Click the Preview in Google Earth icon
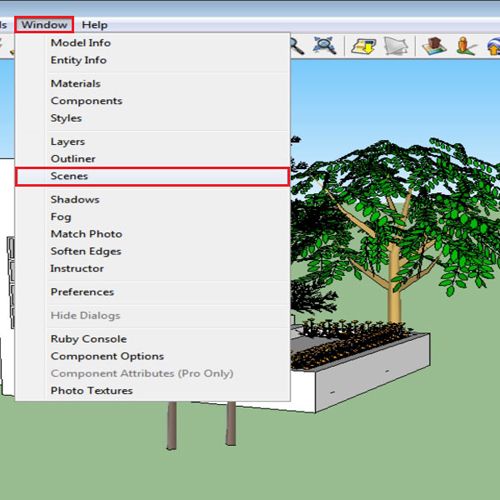Screen dimensions: 500x500 point(494,46)
